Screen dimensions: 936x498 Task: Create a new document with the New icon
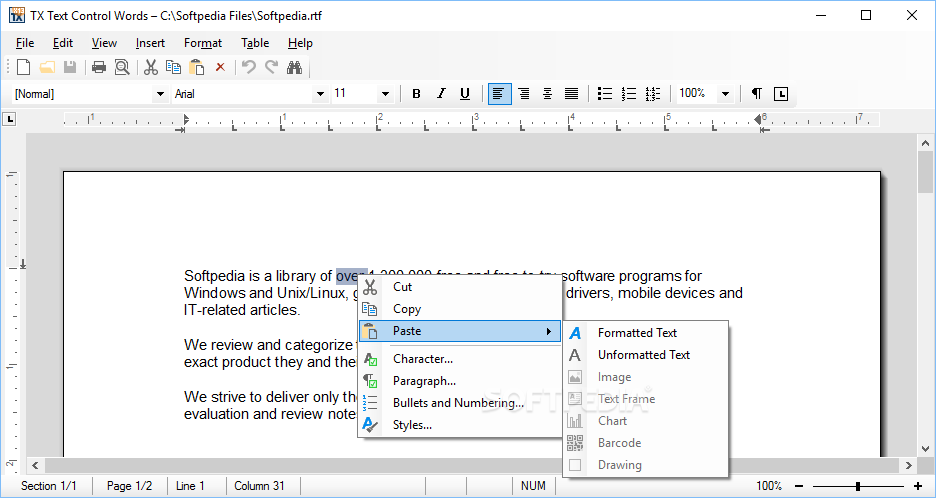23,67
